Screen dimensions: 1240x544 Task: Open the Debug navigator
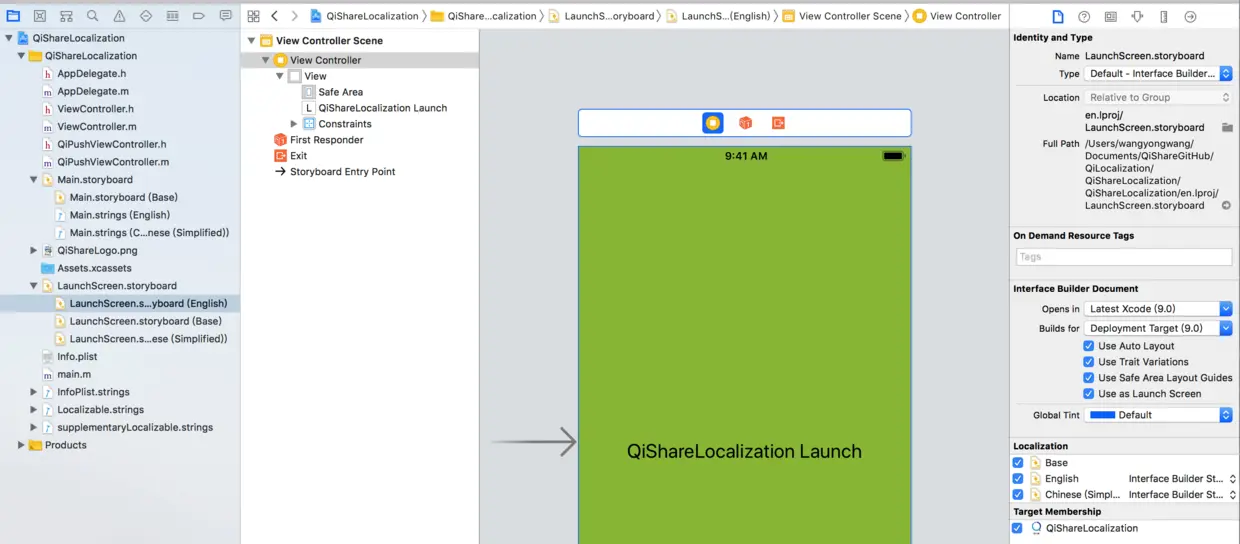point(172,16)
